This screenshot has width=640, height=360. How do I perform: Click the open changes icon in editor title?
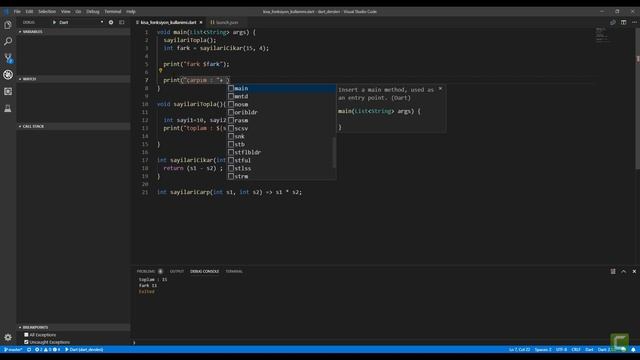click(x=613, y=22)
